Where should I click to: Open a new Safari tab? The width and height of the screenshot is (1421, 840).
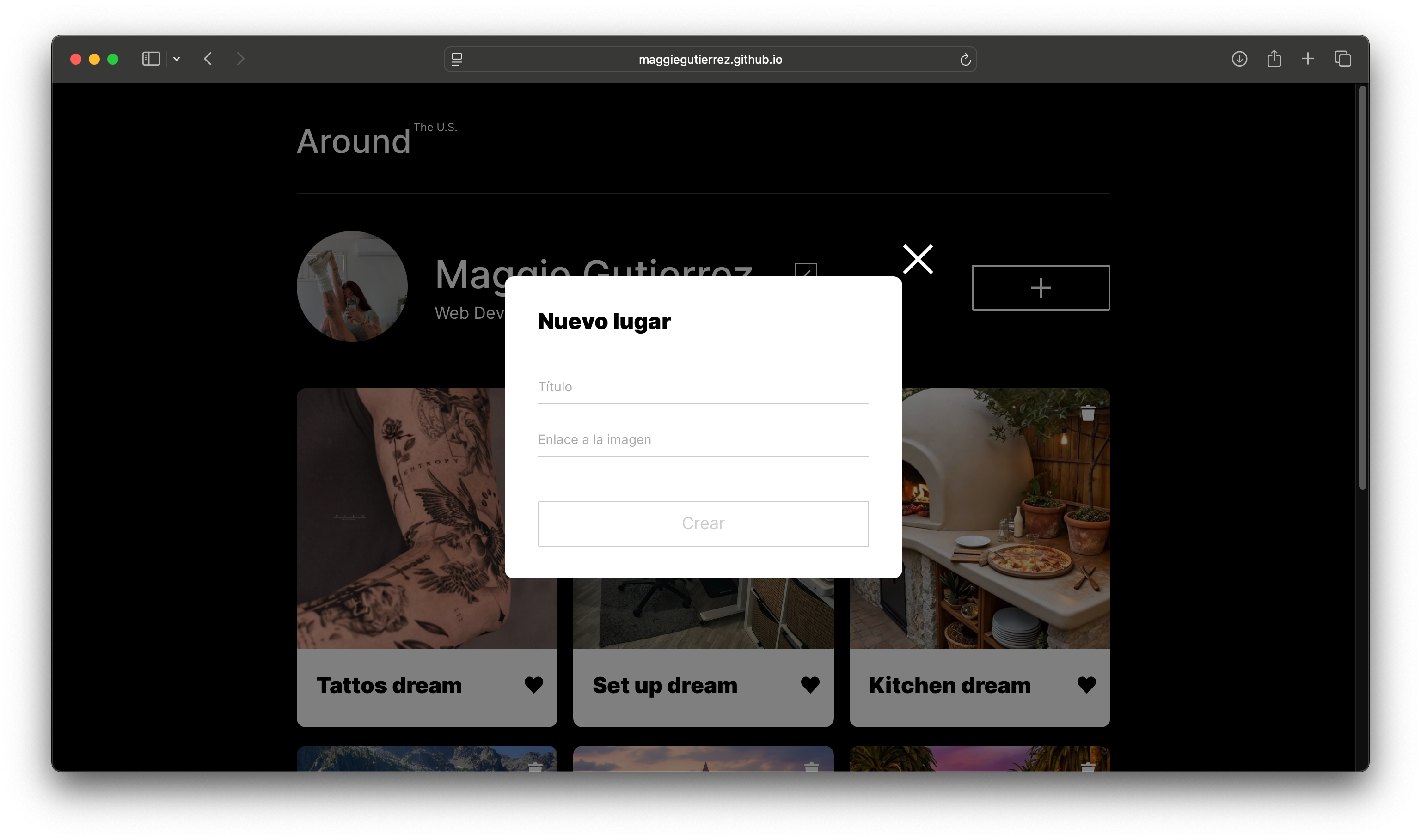tap(1307, 59)
